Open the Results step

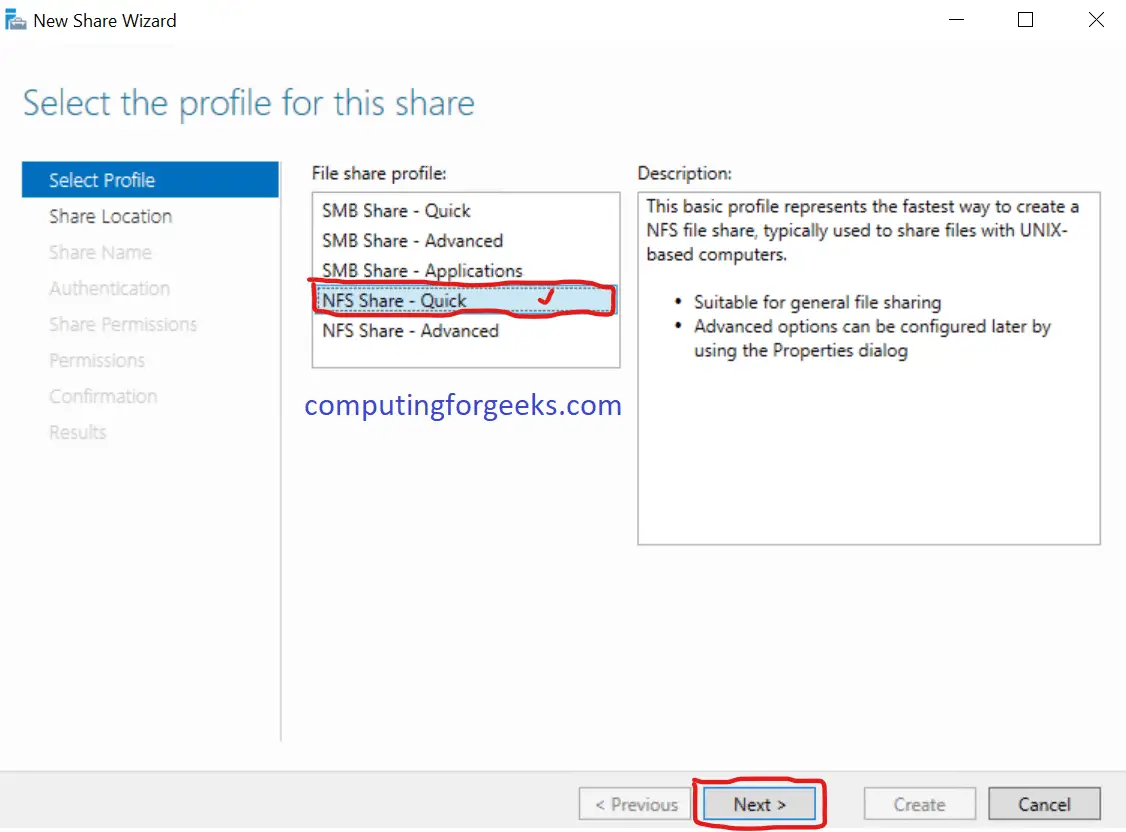pos(77,432)
